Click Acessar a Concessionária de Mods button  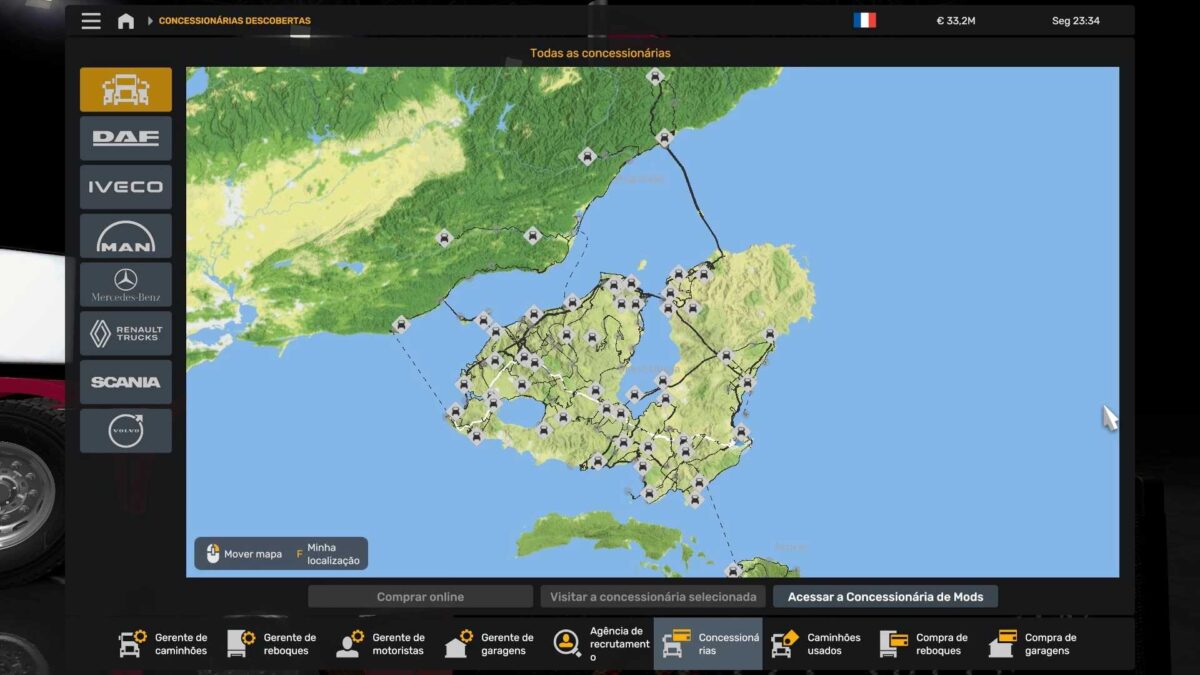[x=885, y=597]
